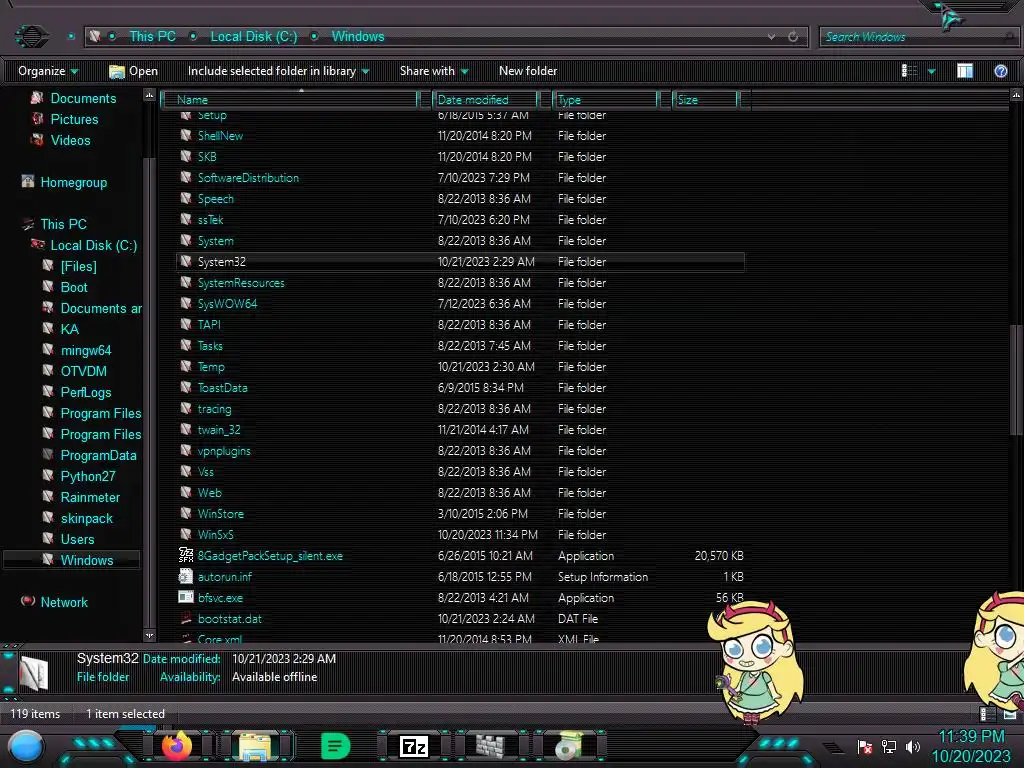Screen dimensions: 1024x768
Task: Click the Homegroup icon in sidebar
Action: 27,182
